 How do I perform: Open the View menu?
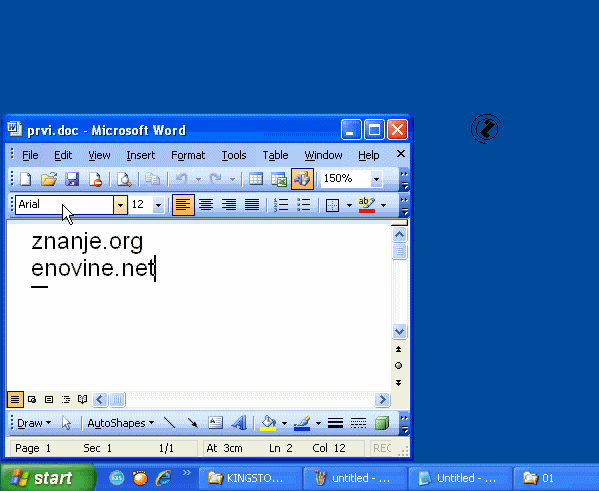(99, 155)
